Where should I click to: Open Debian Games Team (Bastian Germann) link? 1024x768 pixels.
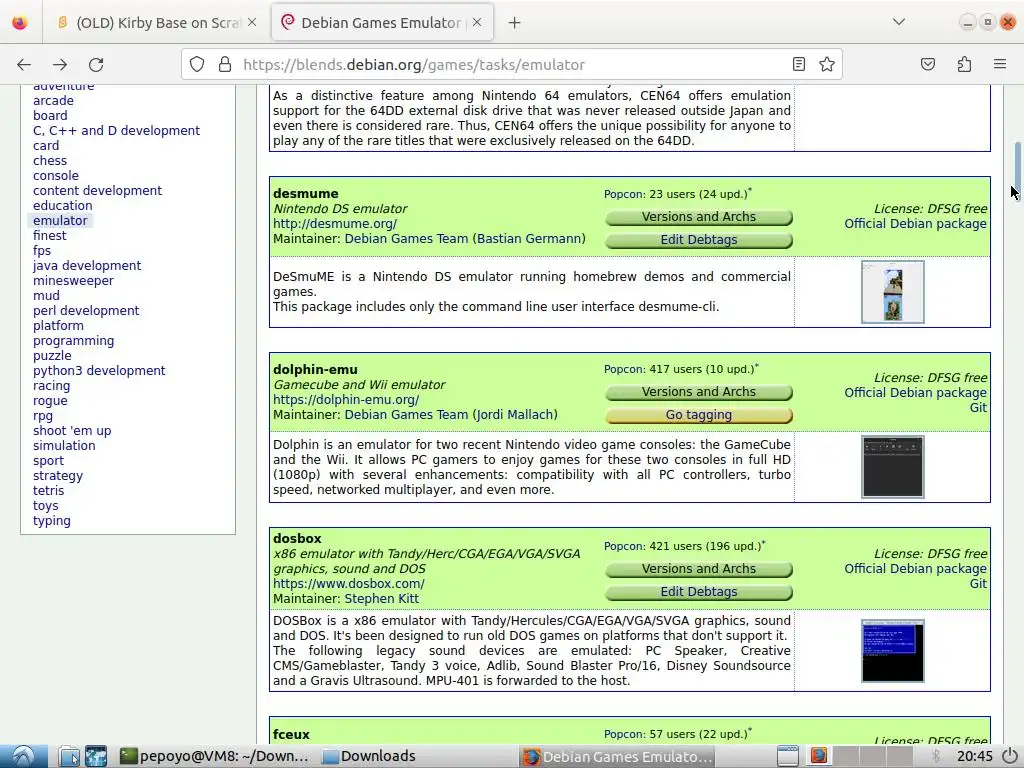tap(465, 239)
